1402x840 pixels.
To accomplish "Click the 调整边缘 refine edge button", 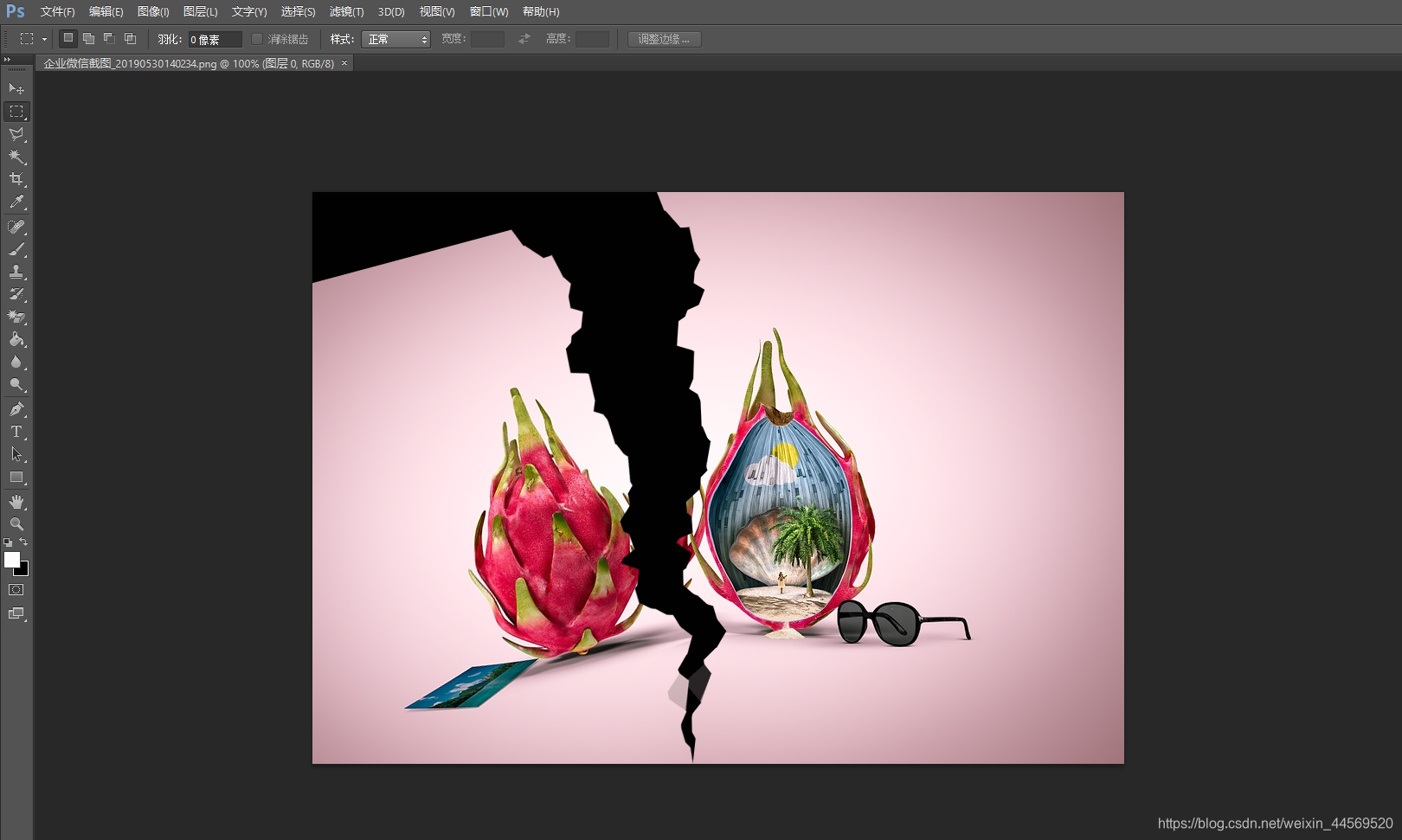I will 664,39.
